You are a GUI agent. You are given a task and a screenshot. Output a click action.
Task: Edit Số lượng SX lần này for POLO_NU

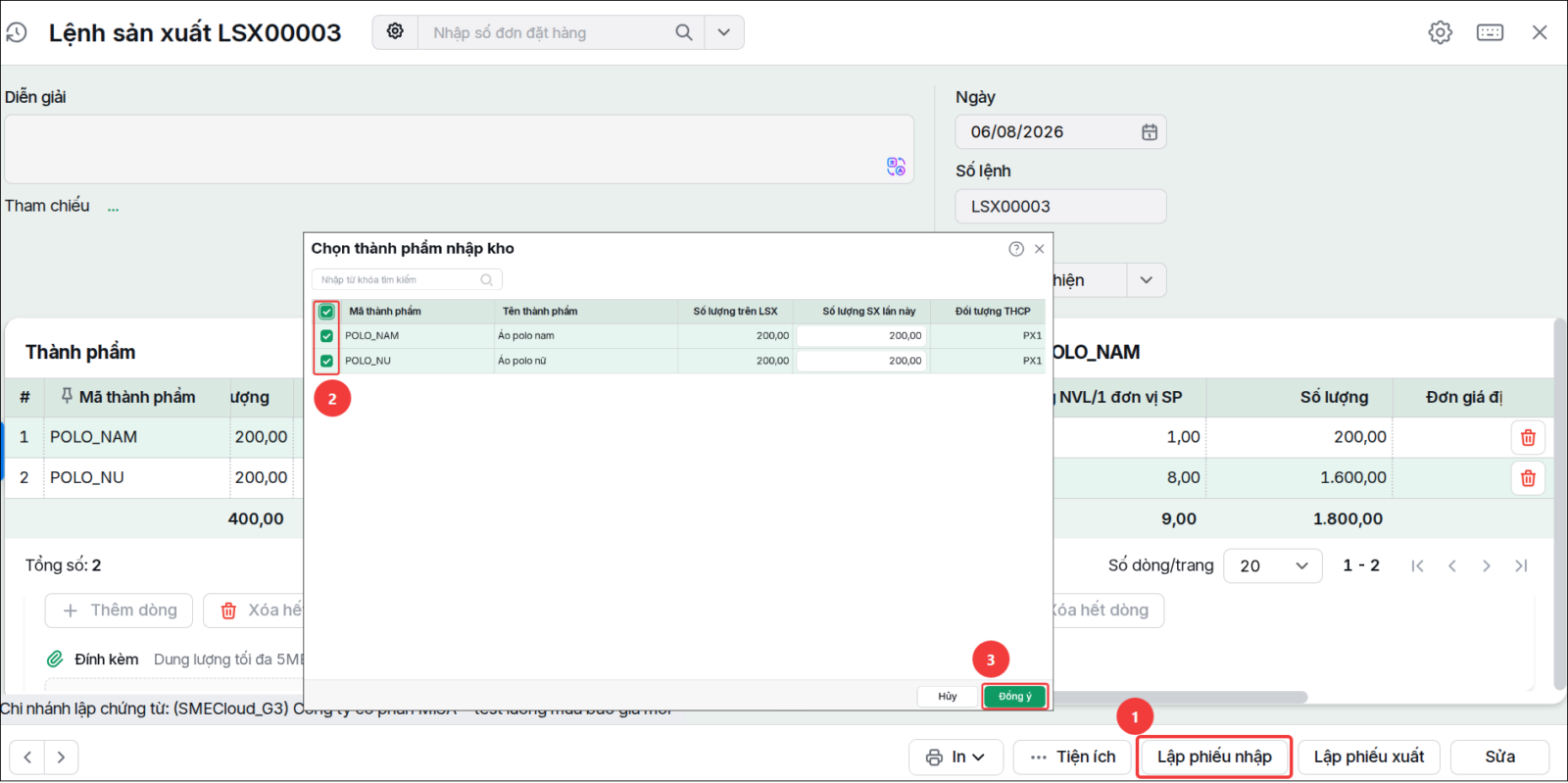(x=861, y=361)
